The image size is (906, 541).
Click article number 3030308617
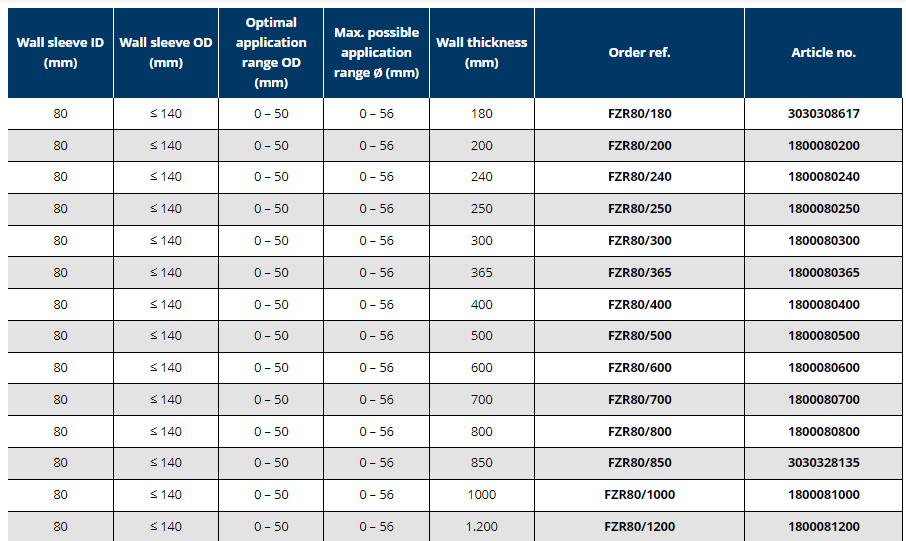pyautogui.click(x=823, y=114)
